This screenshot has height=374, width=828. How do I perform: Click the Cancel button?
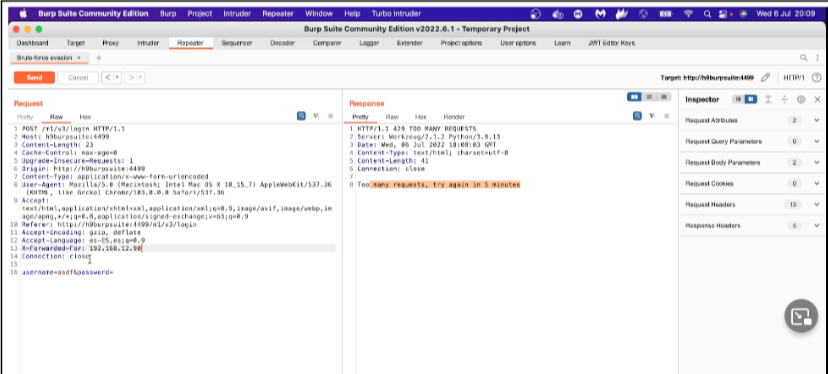coord(78,78)
